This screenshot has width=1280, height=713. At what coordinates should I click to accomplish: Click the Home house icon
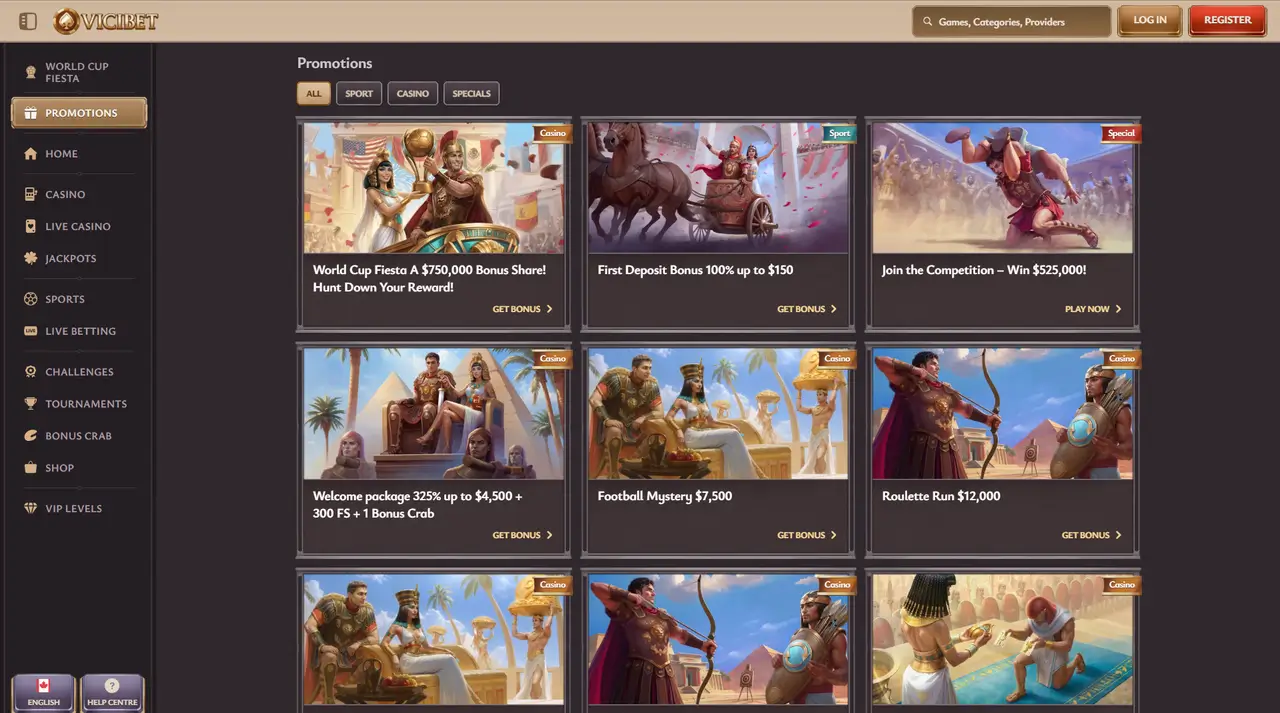coord(30,154)
